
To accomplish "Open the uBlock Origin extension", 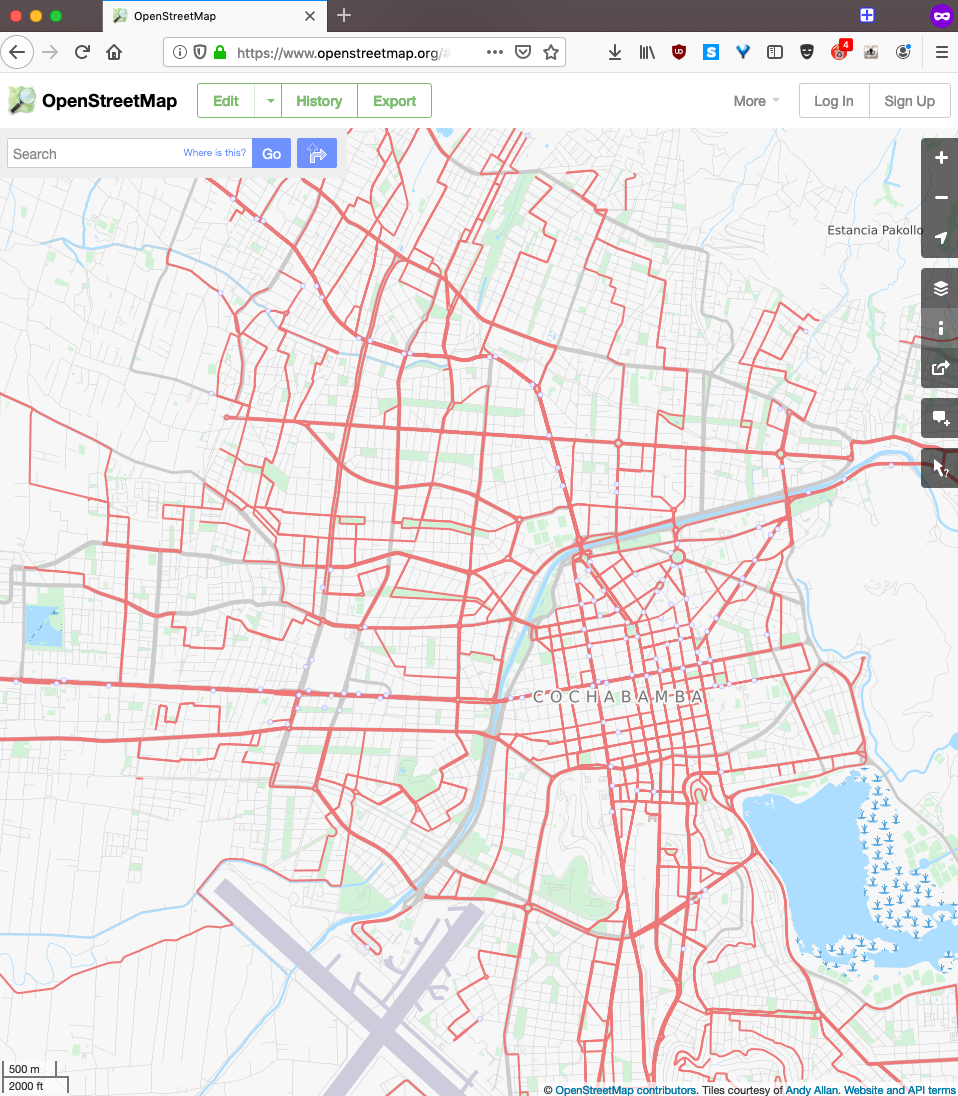I will coord(678,52).
